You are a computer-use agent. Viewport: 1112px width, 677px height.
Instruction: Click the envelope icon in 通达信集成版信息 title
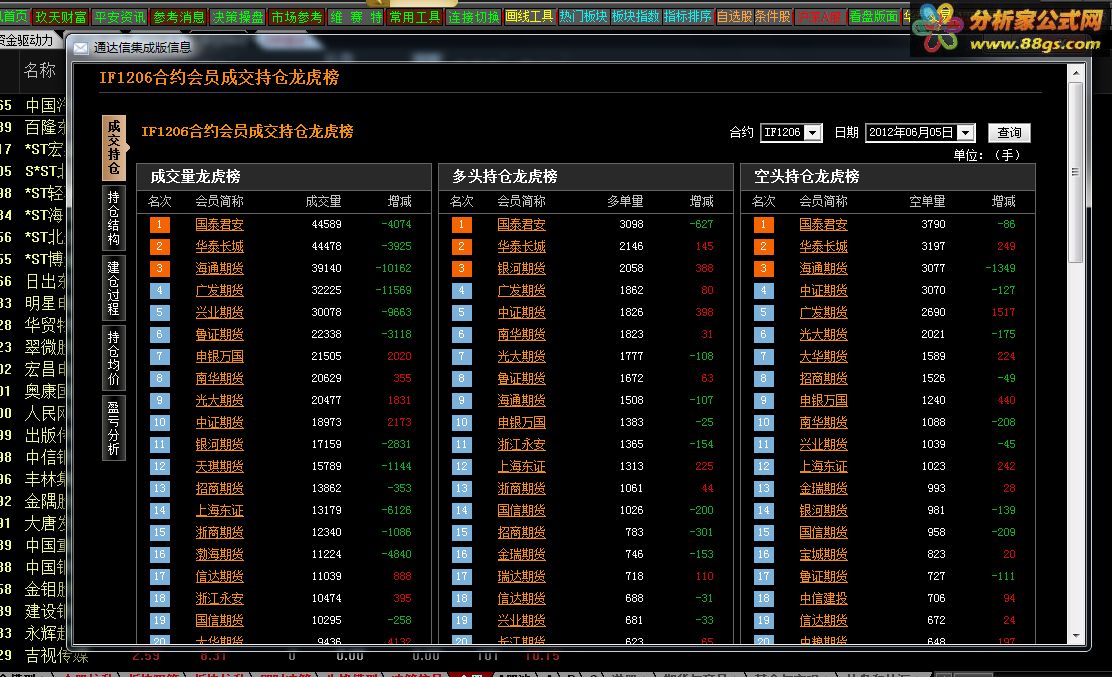tap(81, 47)
